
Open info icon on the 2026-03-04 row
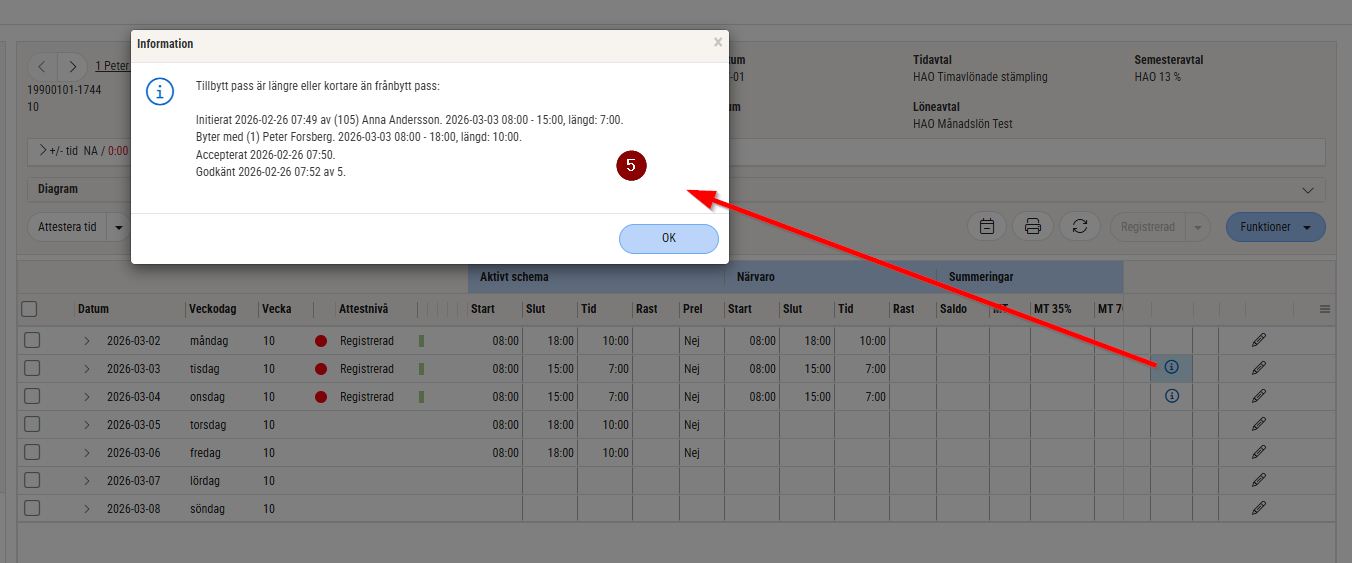(1172, 396)
